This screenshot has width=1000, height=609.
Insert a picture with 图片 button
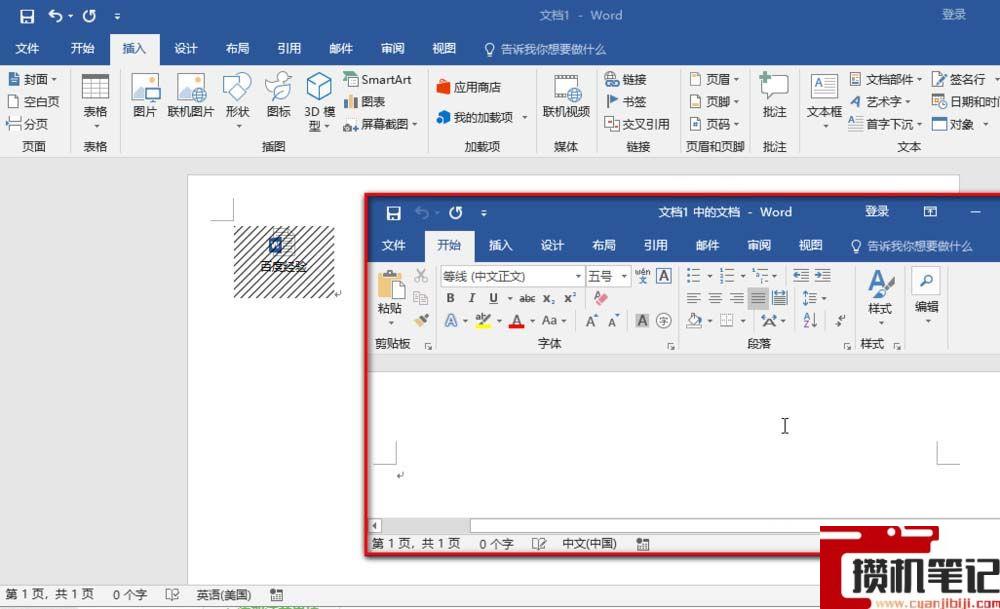145,96
